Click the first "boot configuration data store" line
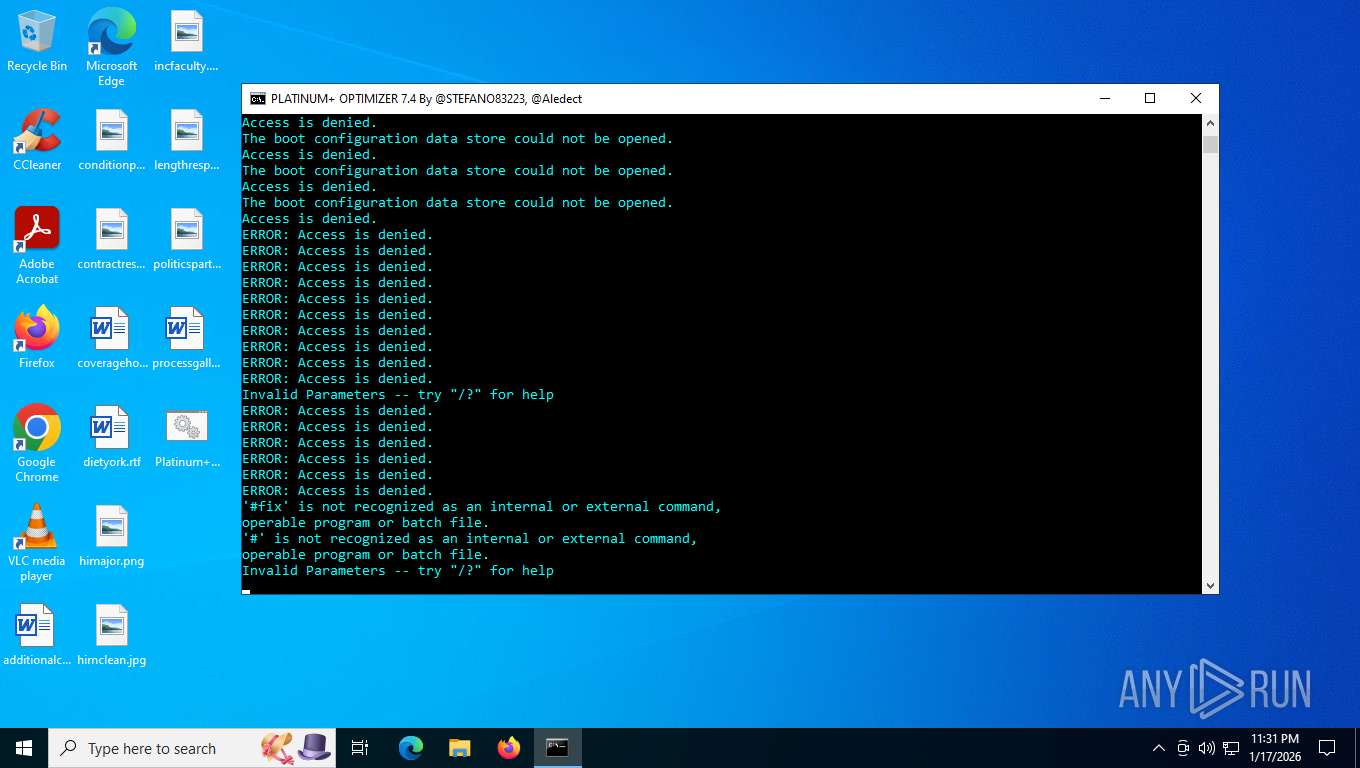The height and width of the screenshot is (768, 1360). 458,139
